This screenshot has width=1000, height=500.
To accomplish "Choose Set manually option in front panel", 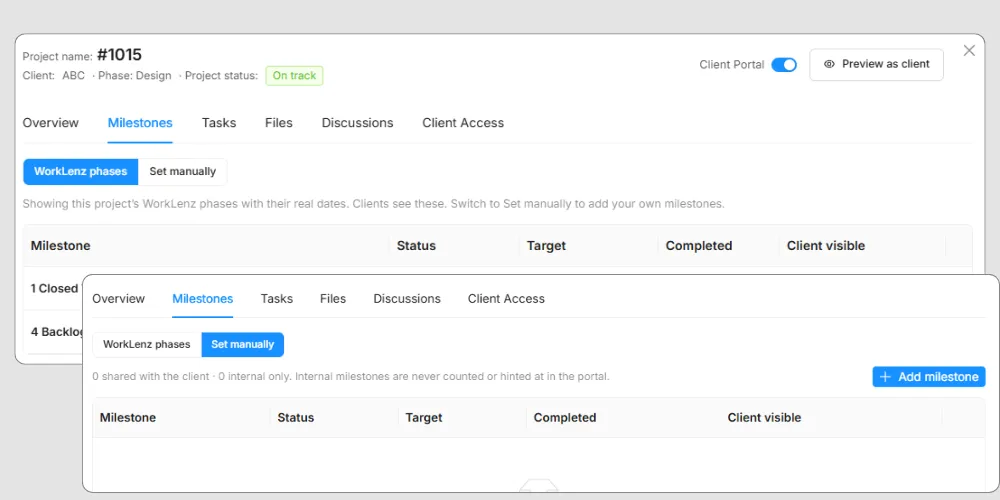I will 242,344.
